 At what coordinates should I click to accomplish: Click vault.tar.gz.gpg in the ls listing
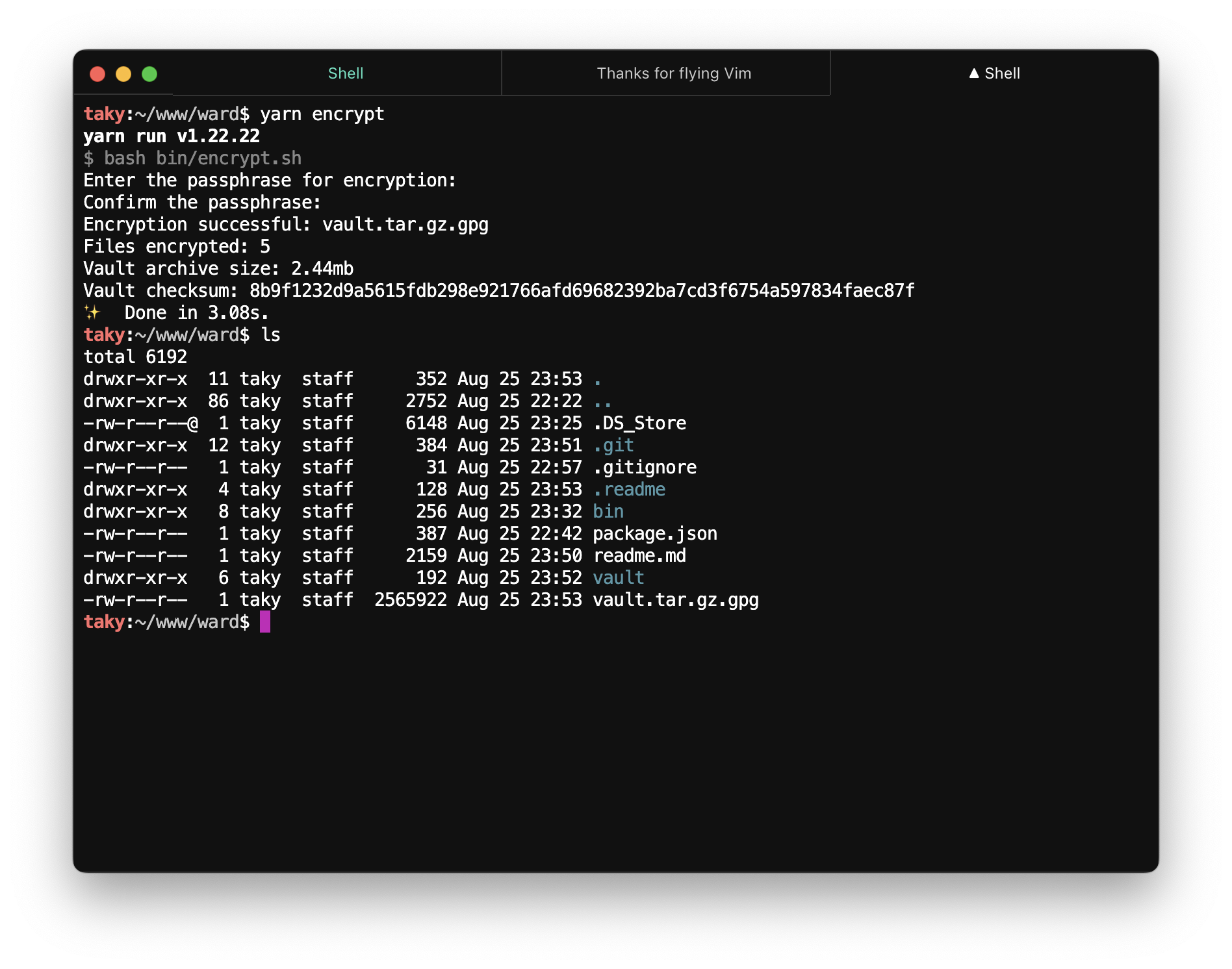click(676, 600)
